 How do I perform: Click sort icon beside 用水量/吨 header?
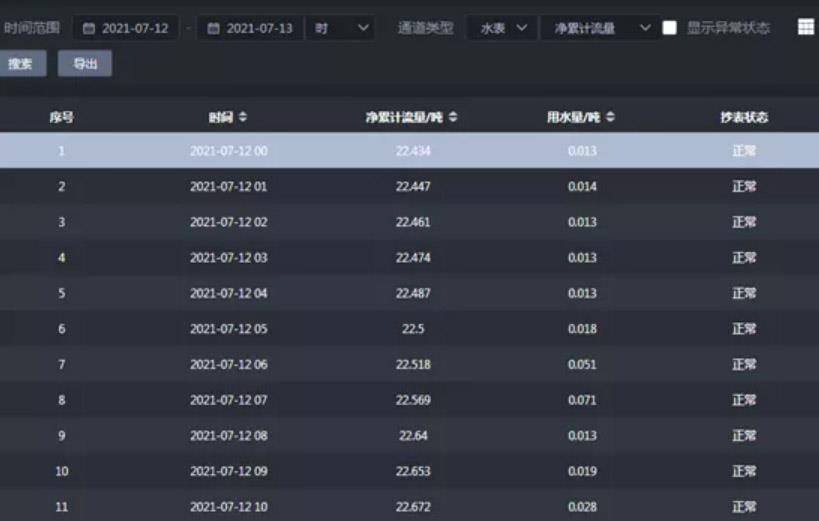[610, 118]
